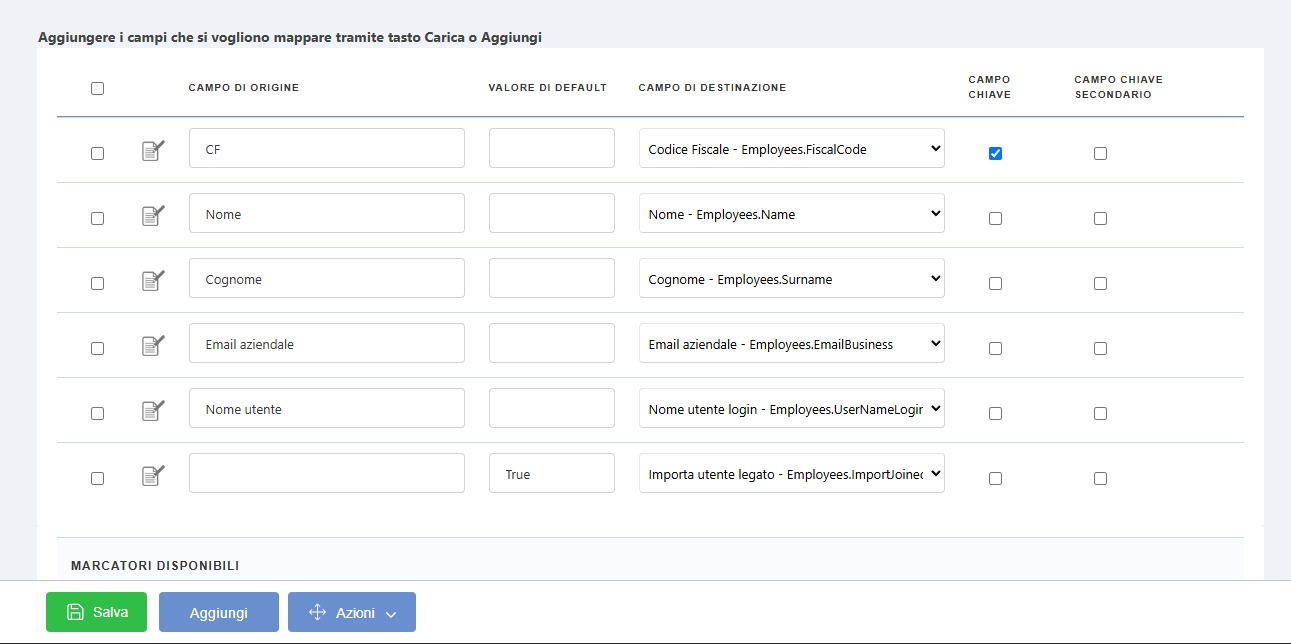Open edit icon for CF row
Image resolution: width=1291 pixels, height=644 pixels.
[153, 151]
